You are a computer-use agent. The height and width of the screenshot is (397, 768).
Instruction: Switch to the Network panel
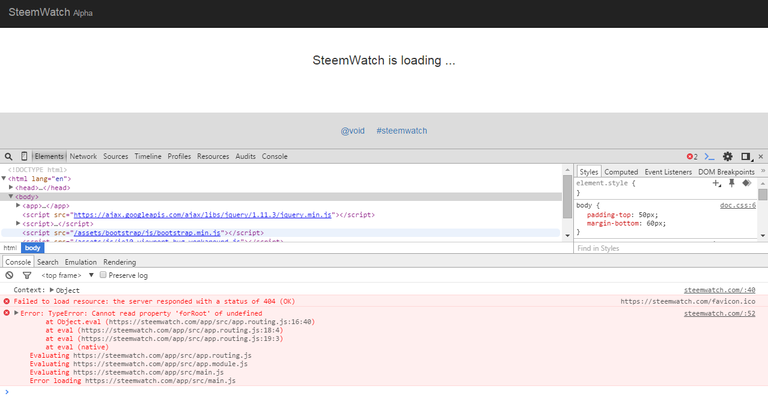coord(83,157)
